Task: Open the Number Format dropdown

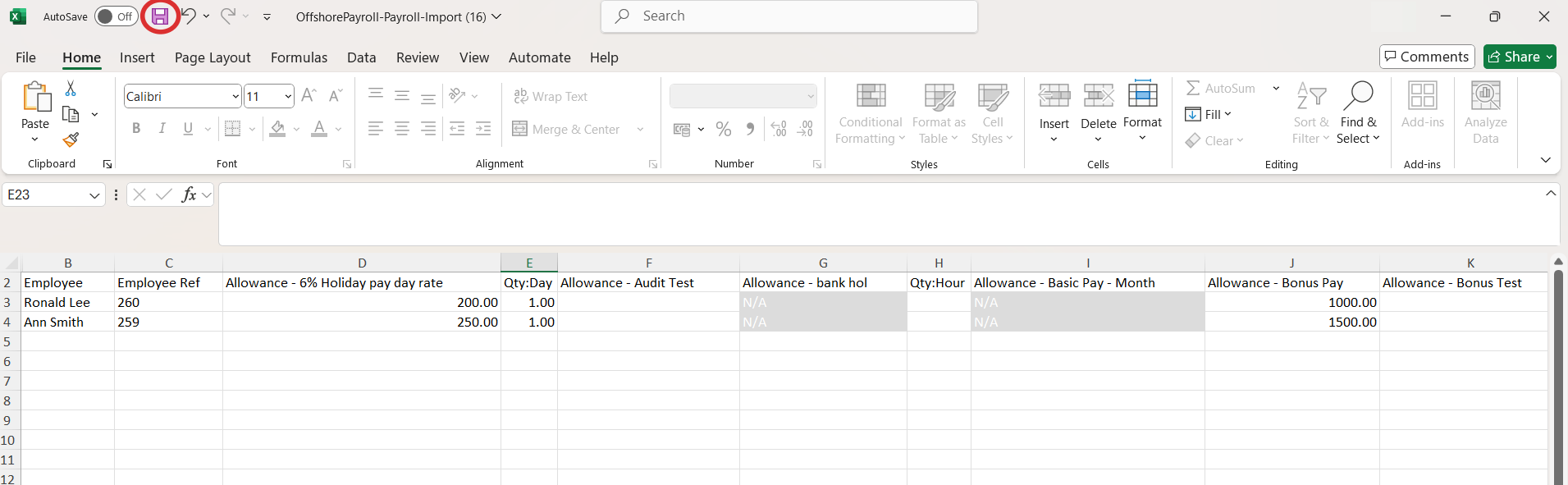Action: coord(811,97)
